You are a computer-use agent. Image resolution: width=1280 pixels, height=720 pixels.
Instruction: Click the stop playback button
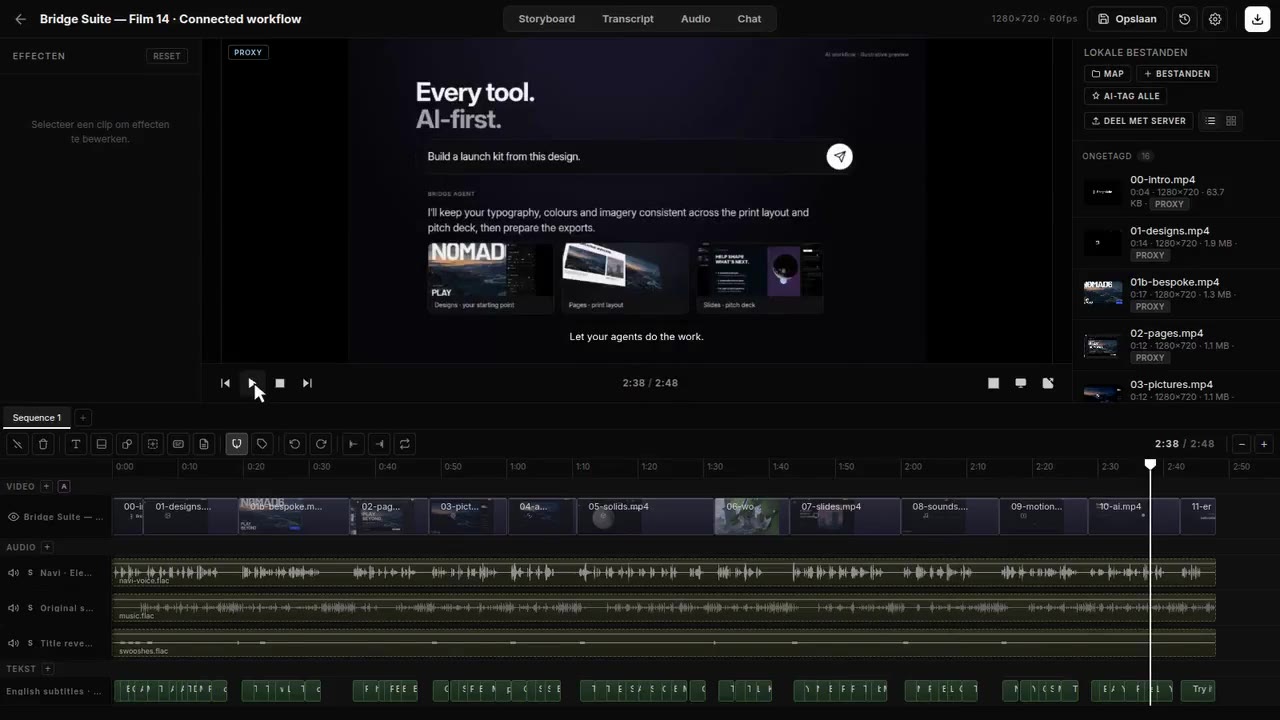click(280, 383)
